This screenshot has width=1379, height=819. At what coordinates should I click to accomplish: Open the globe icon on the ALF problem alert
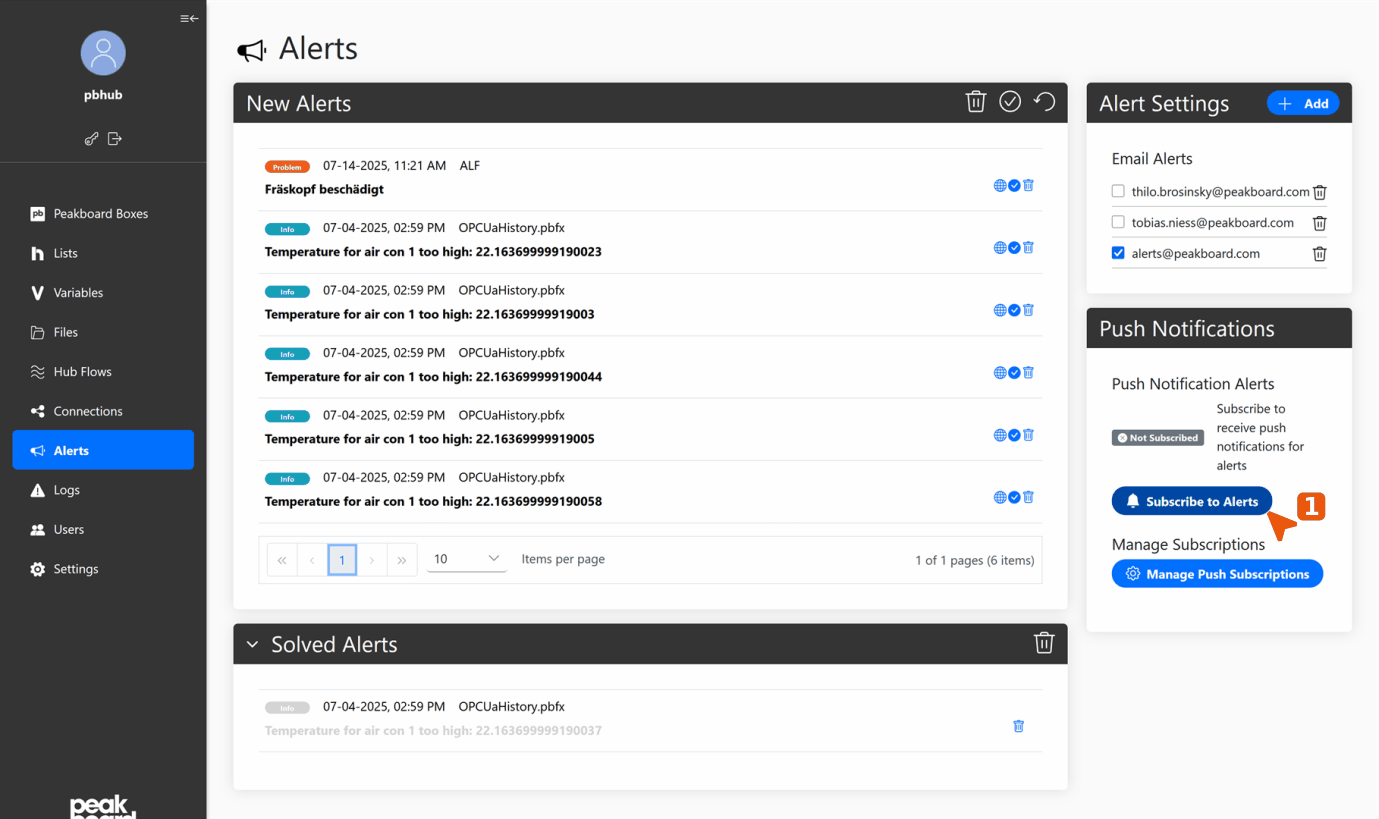click(x=999, y=184)
